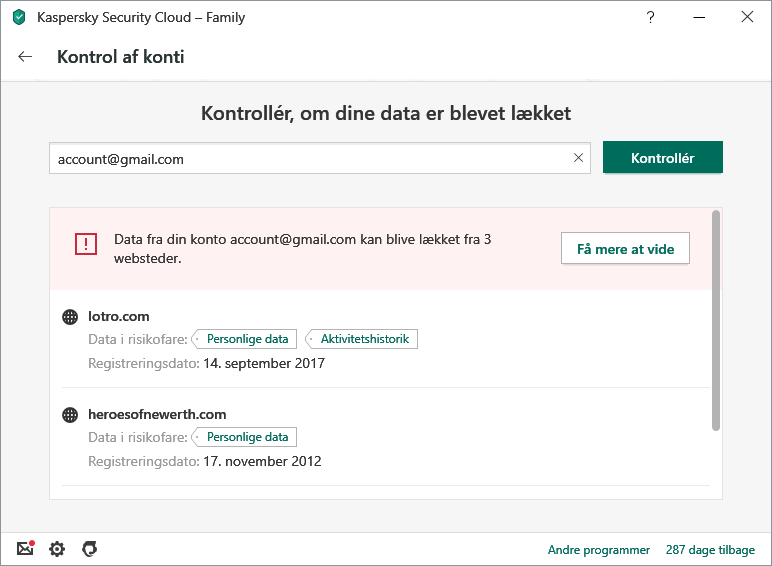Viewport: 772px width, 566px height.
Task: Click the red warning exclamation icon
Action: (86, 244)
